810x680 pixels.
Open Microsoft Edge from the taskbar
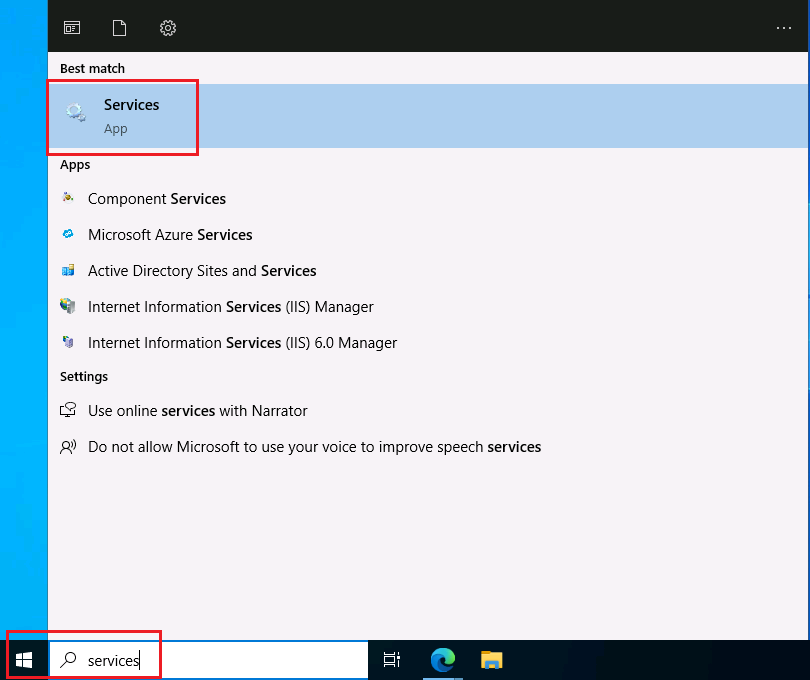click(x=443, y=660)
